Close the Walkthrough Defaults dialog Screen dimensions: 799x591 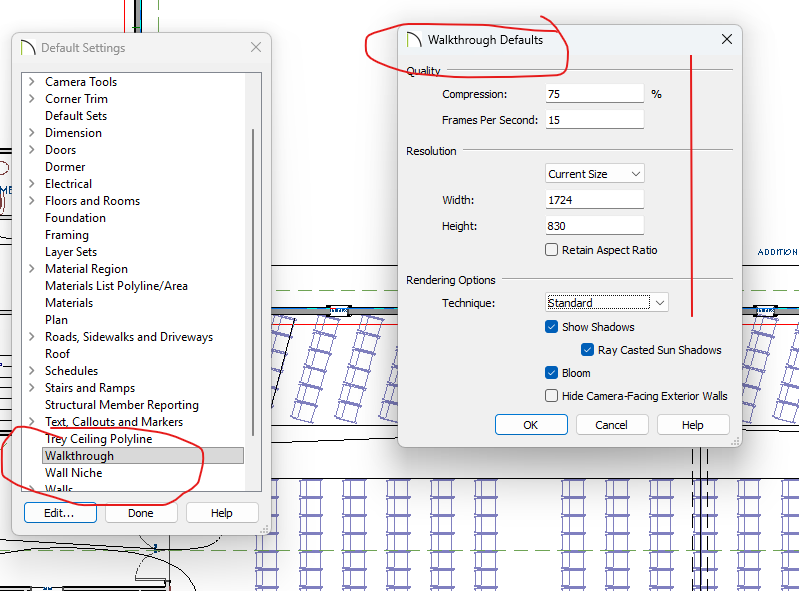click(x=726, y=40)
